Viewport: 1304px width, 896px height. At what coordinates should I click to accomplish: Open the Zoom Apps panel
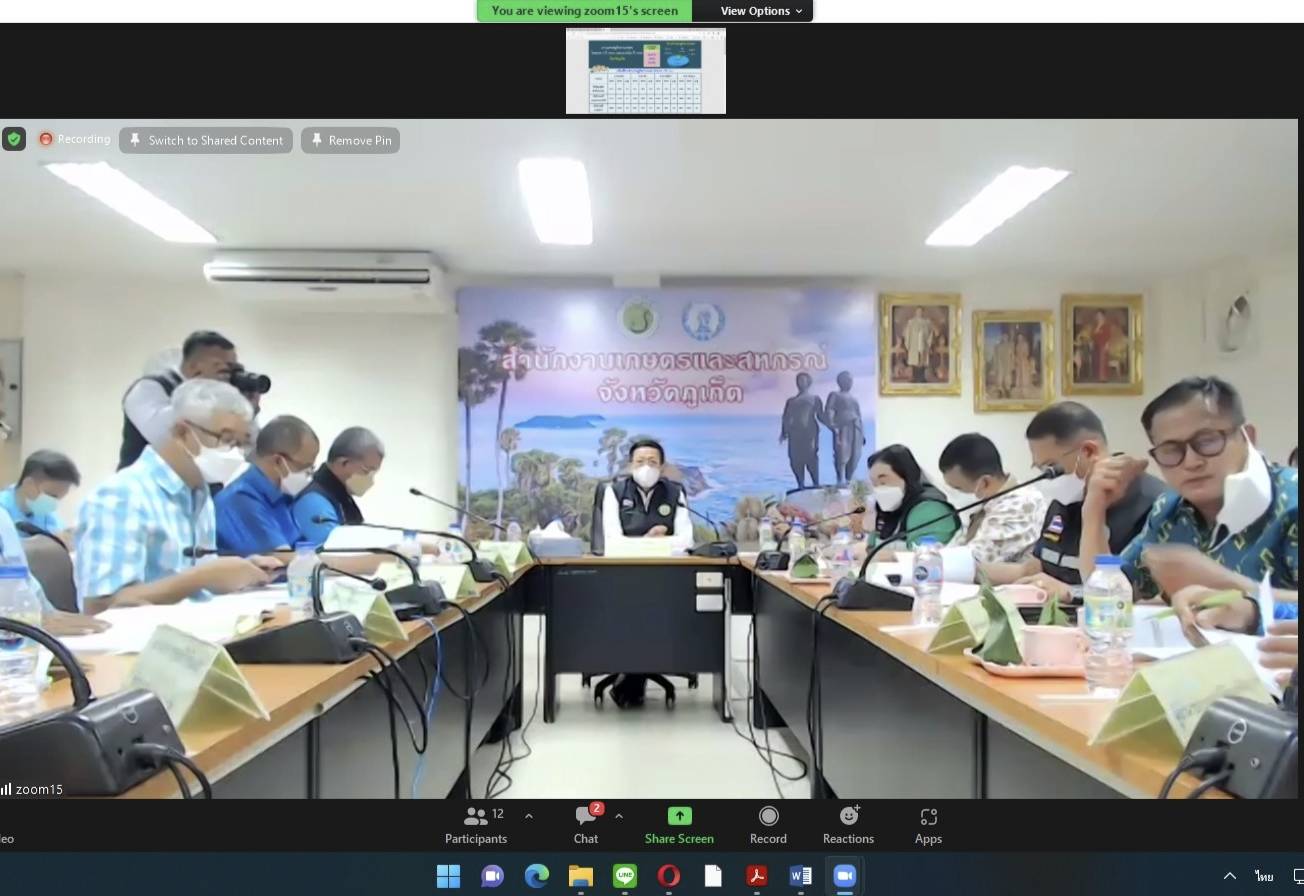click(928, 826)
